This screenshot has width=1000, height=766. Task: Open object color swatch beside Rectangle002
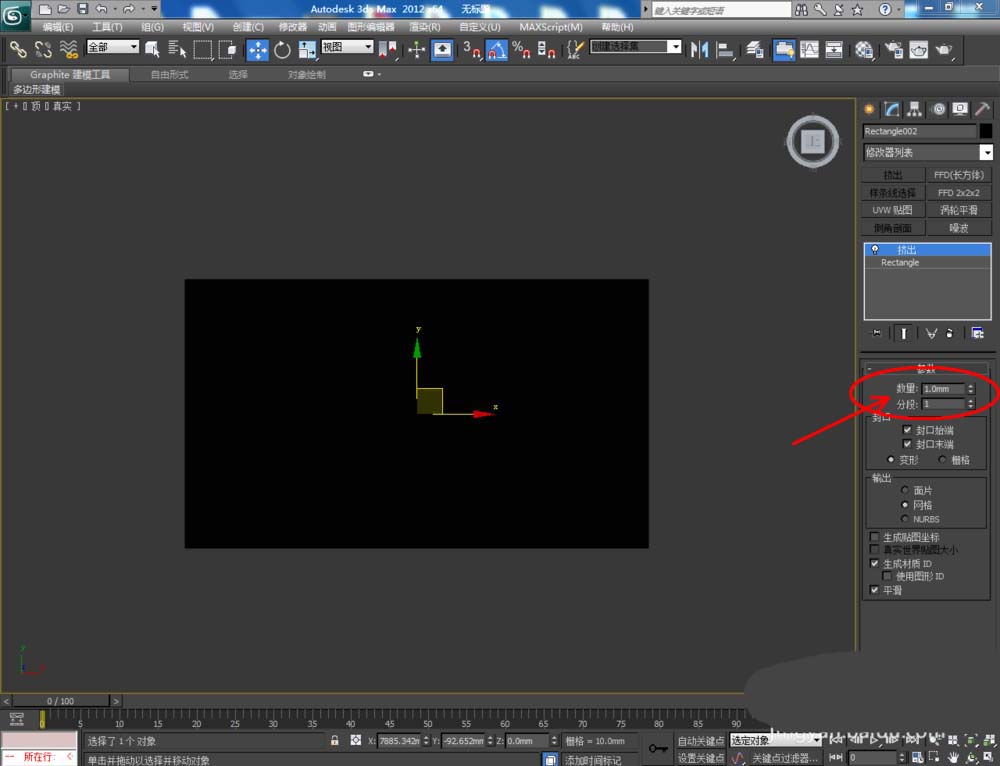[986, 131]
